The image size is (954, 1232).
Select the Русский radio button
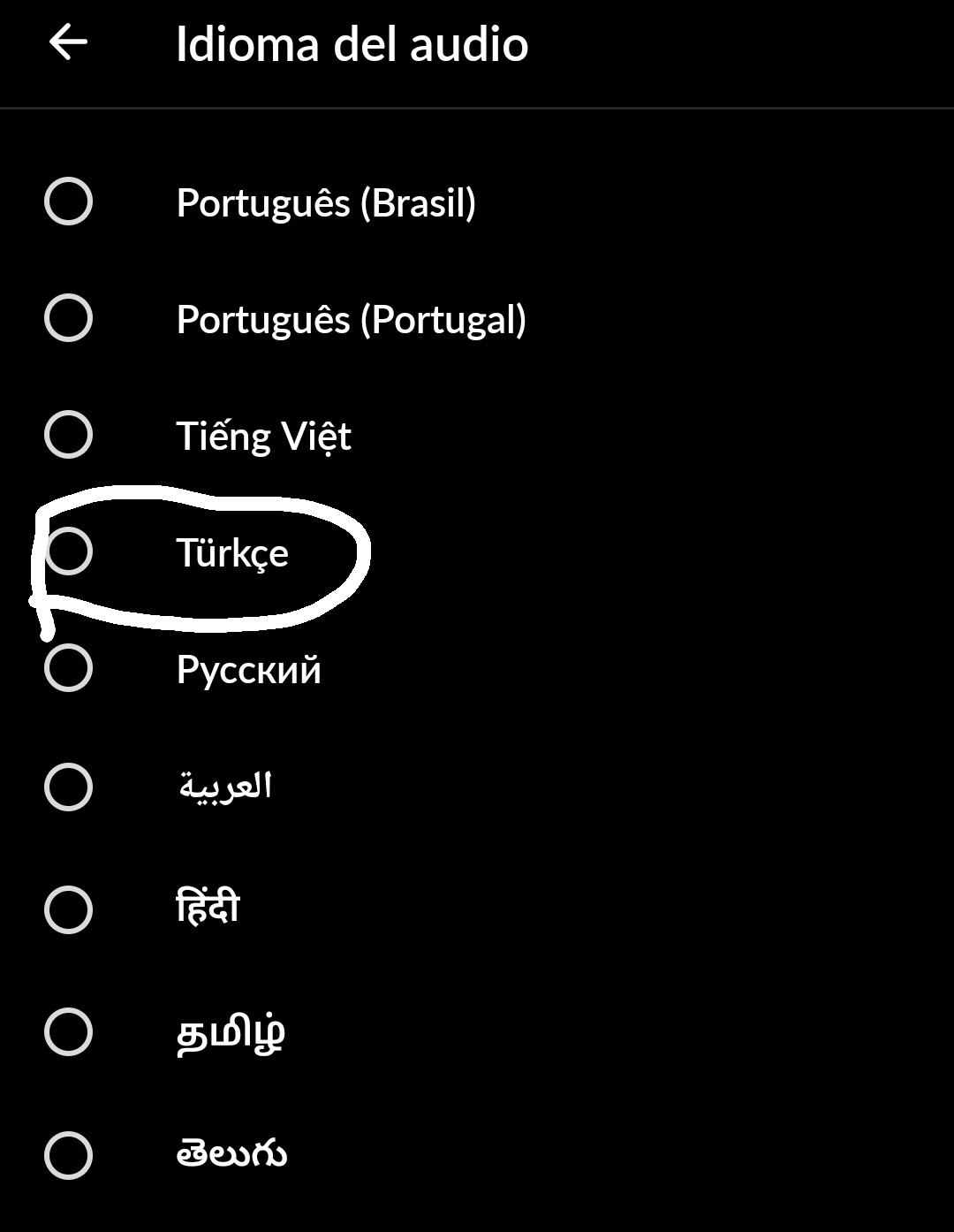coord(69,670)
